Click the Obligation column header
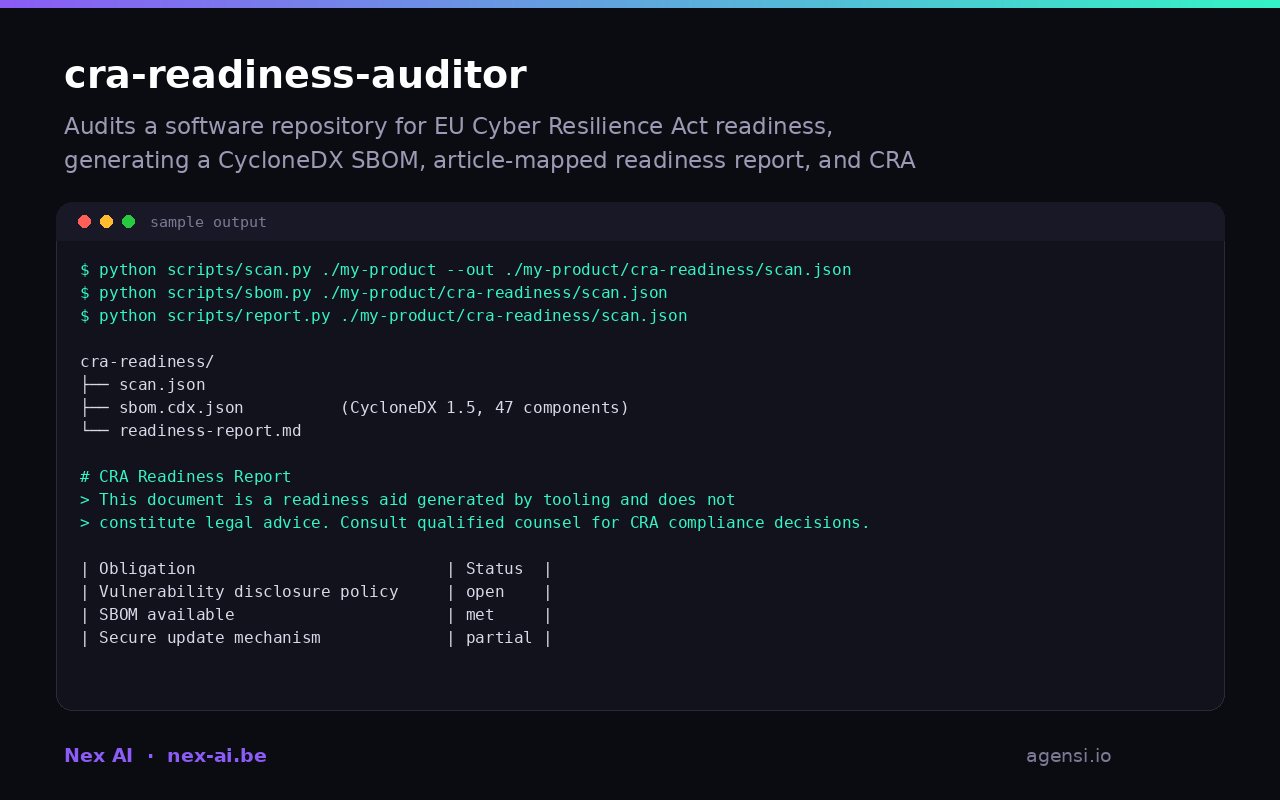The height and width of the screenshot is (800, 1280). click(x=147, y=569)
